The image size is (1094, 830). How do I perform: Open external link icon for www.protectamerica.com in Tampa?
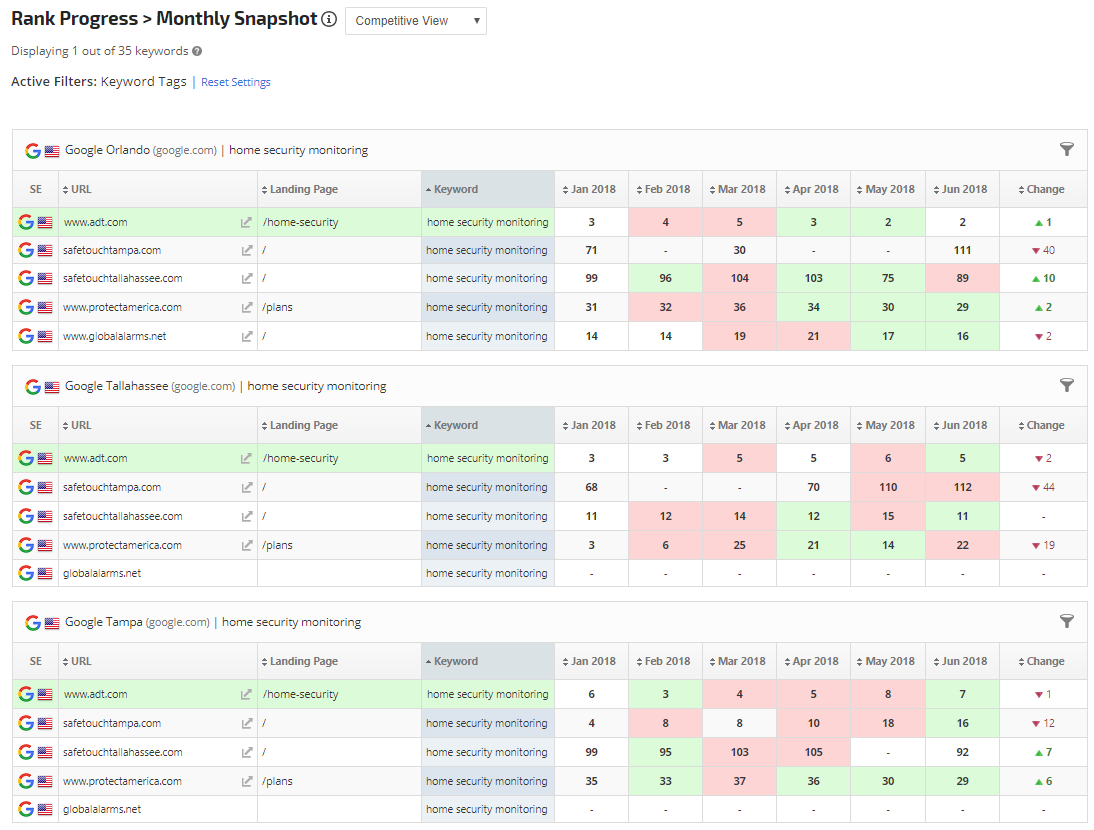247,782
